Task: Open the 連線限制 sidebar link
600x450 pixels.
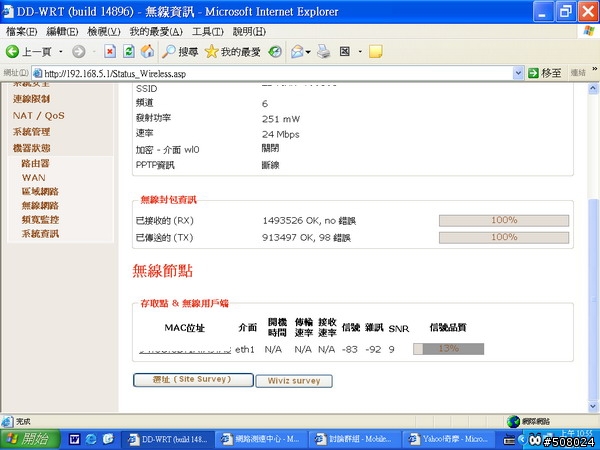Action: pos(31,99)
